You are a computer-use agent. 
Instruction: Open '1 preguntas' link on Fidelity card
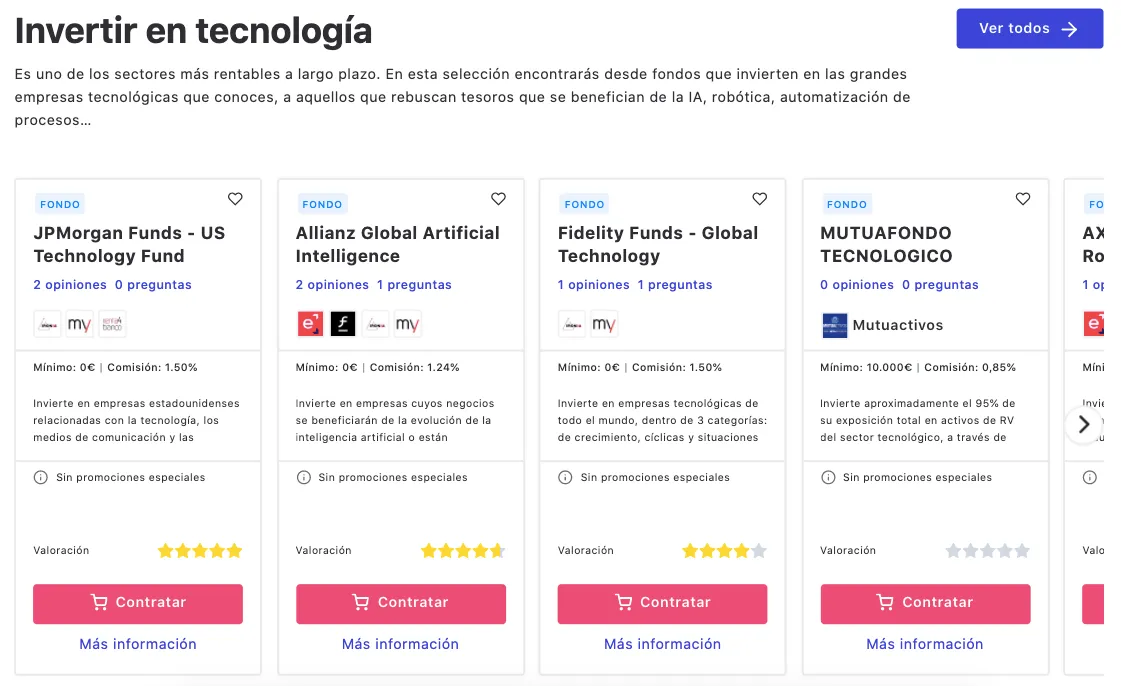pyautogui.click(x=675, y=285)
